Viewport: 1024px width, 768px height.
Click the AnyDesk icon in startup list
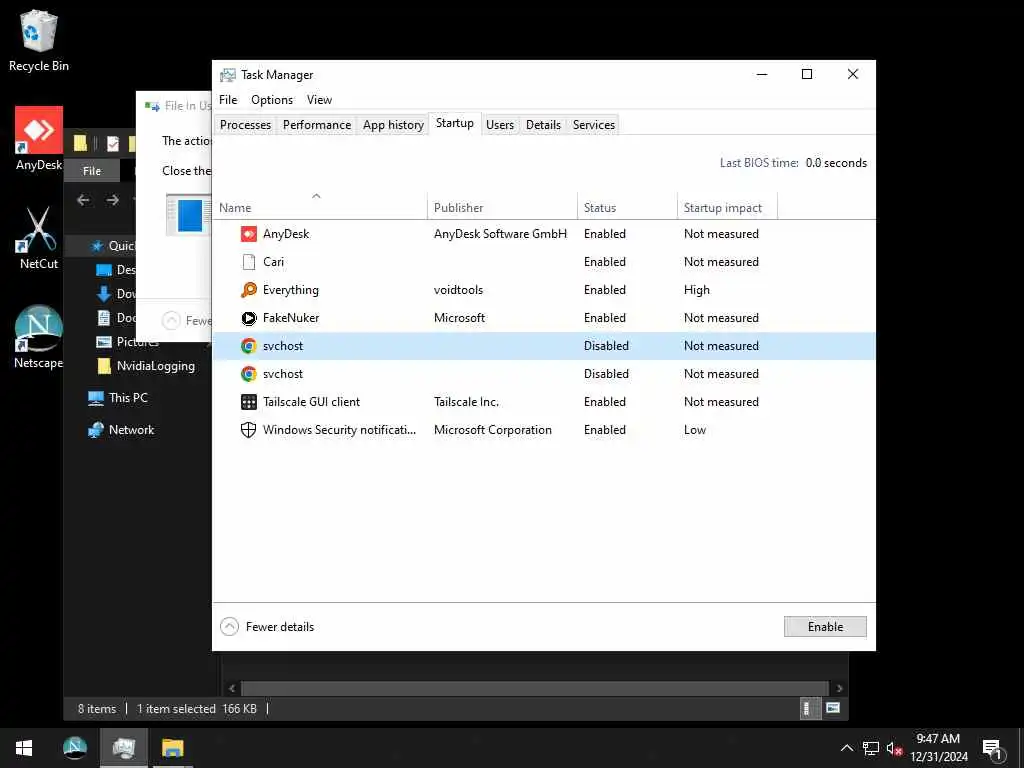[249, 234]
